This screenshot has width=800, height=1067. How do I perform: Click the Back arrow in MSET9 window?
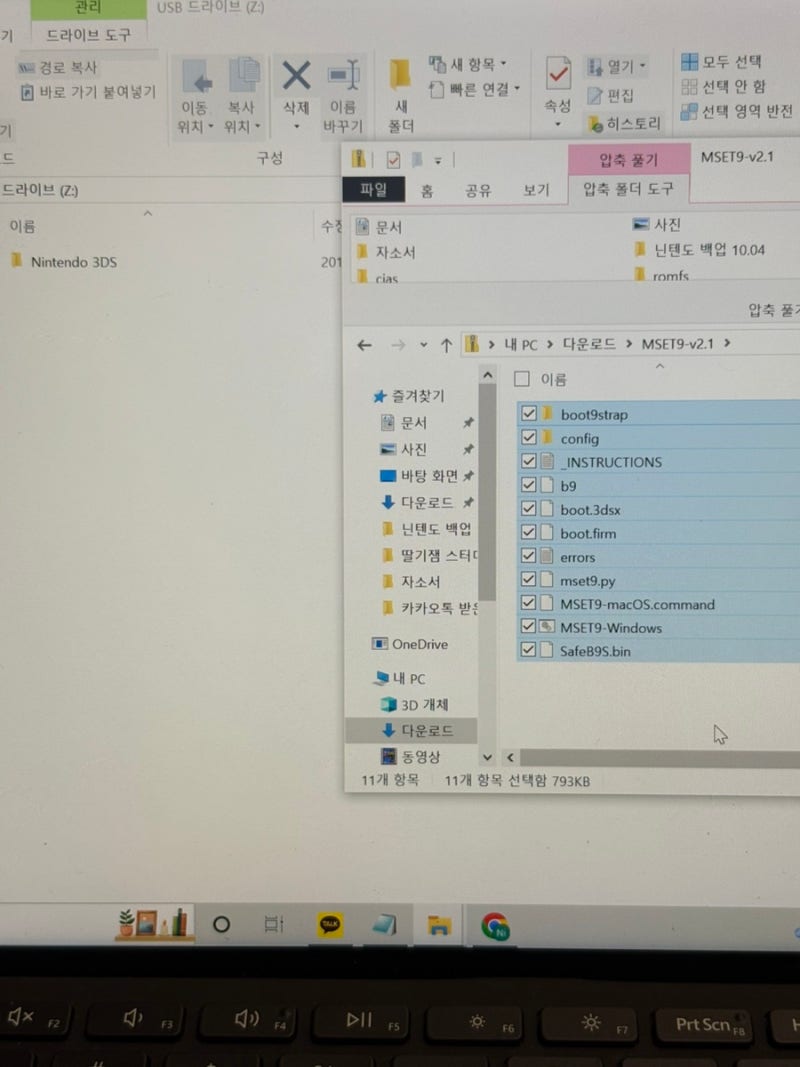(x=365, y=346)
